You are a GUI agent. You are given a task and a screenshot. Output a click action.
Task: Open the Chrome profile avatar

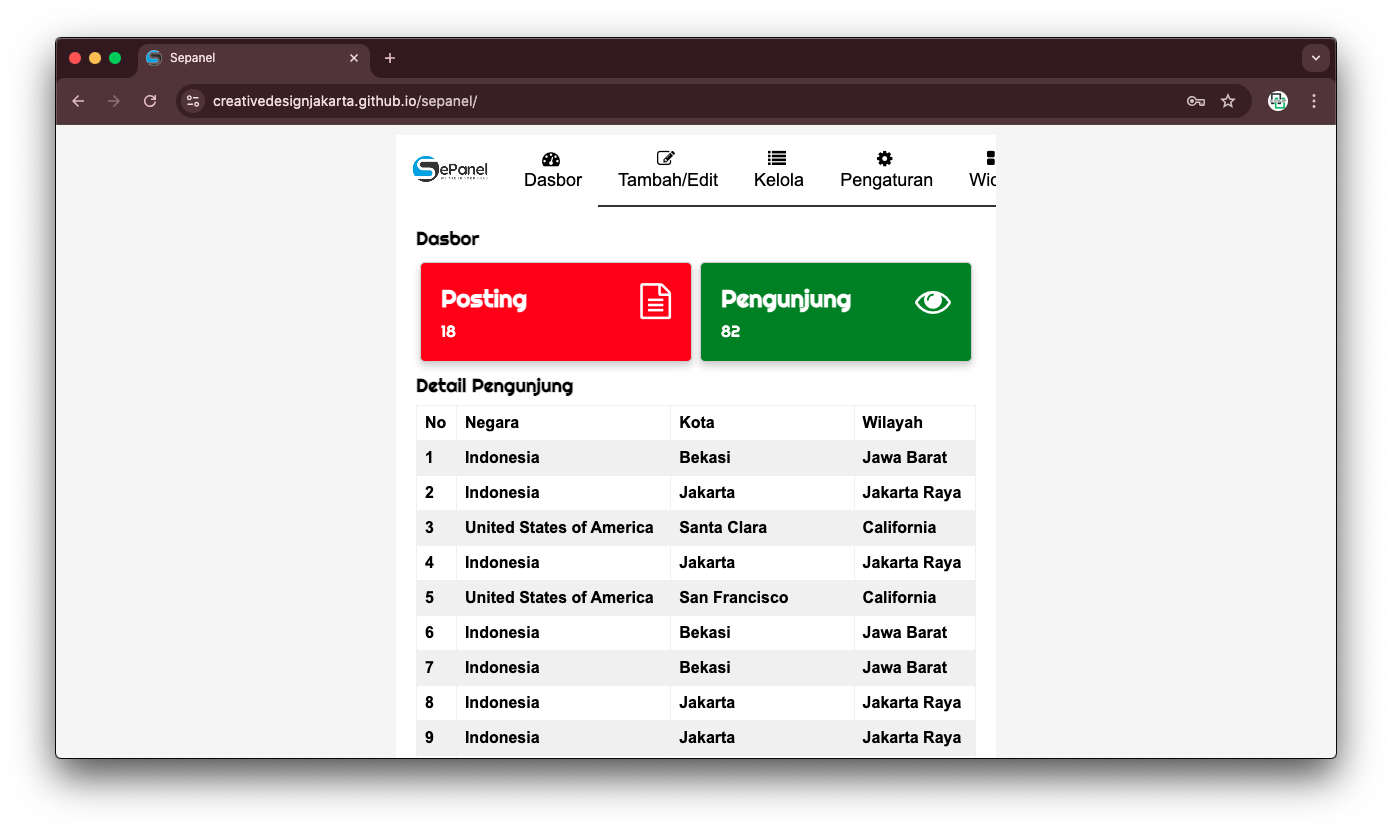(x=1278, y=101)
